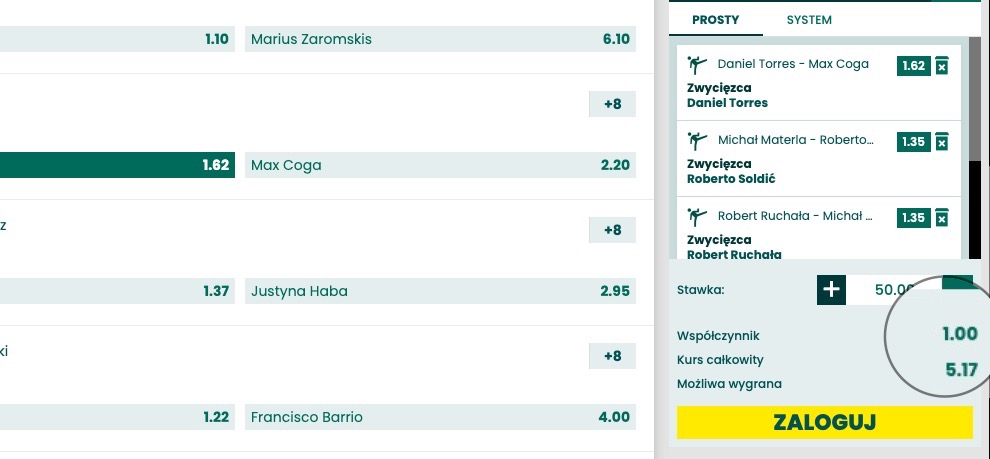Click the yellow ZALOGUJ button
The image size is (990, 459).
[825, 422]
